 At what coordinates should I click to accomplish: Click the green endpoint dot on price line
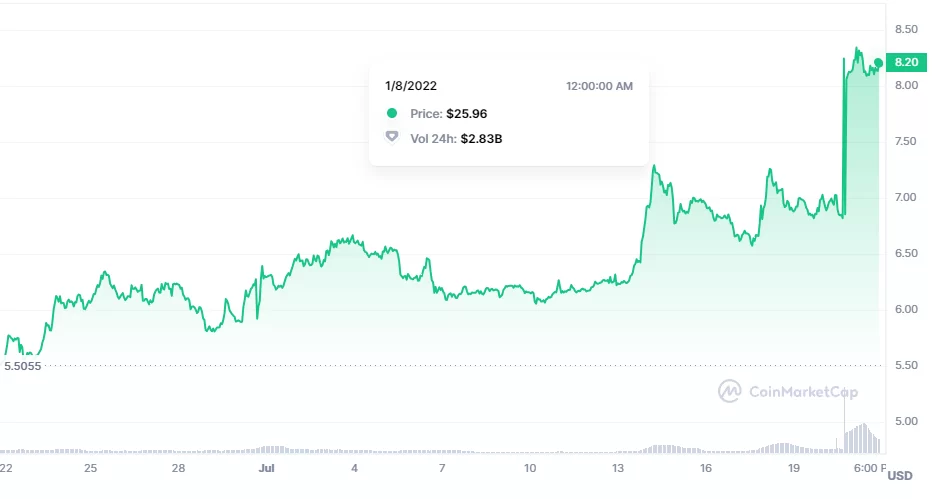pos(878,63)
